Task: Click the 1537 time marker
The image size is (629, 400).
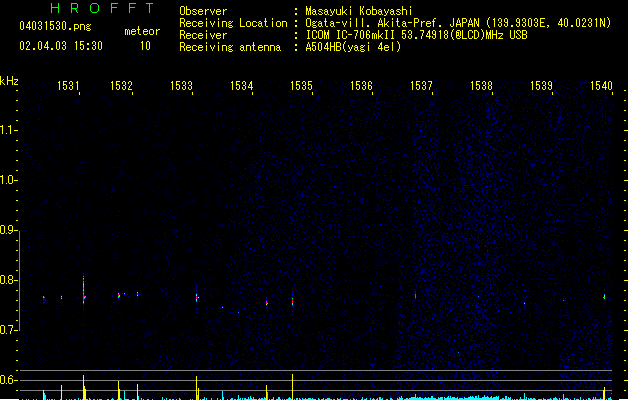Action: [x=421, y=86]
